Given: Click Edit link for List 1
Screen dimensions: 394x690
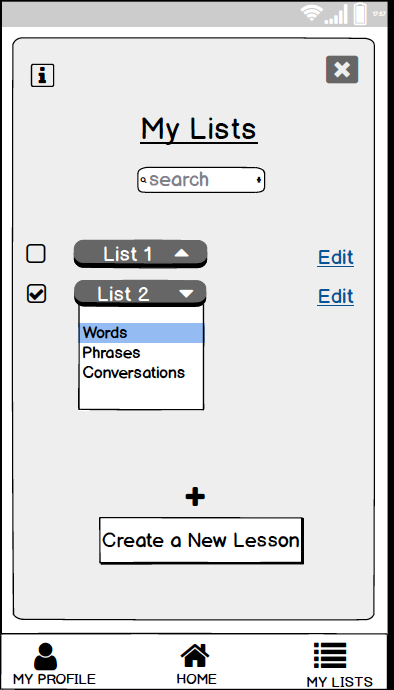Looking at the screenshot, I should point(336,258).
